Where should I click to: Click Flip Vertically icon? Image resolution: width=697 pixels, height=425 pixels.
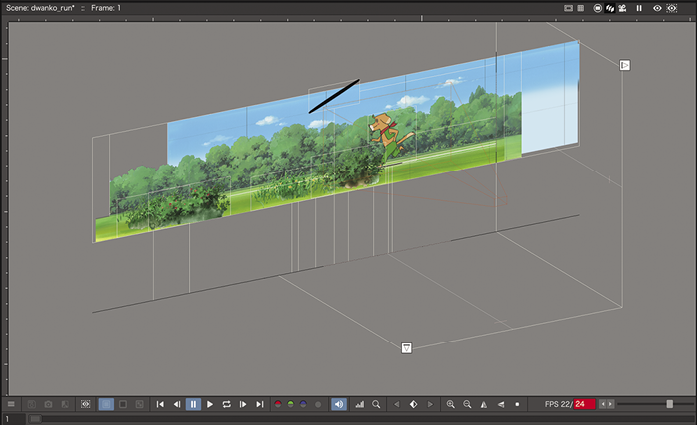coord(501,404)
